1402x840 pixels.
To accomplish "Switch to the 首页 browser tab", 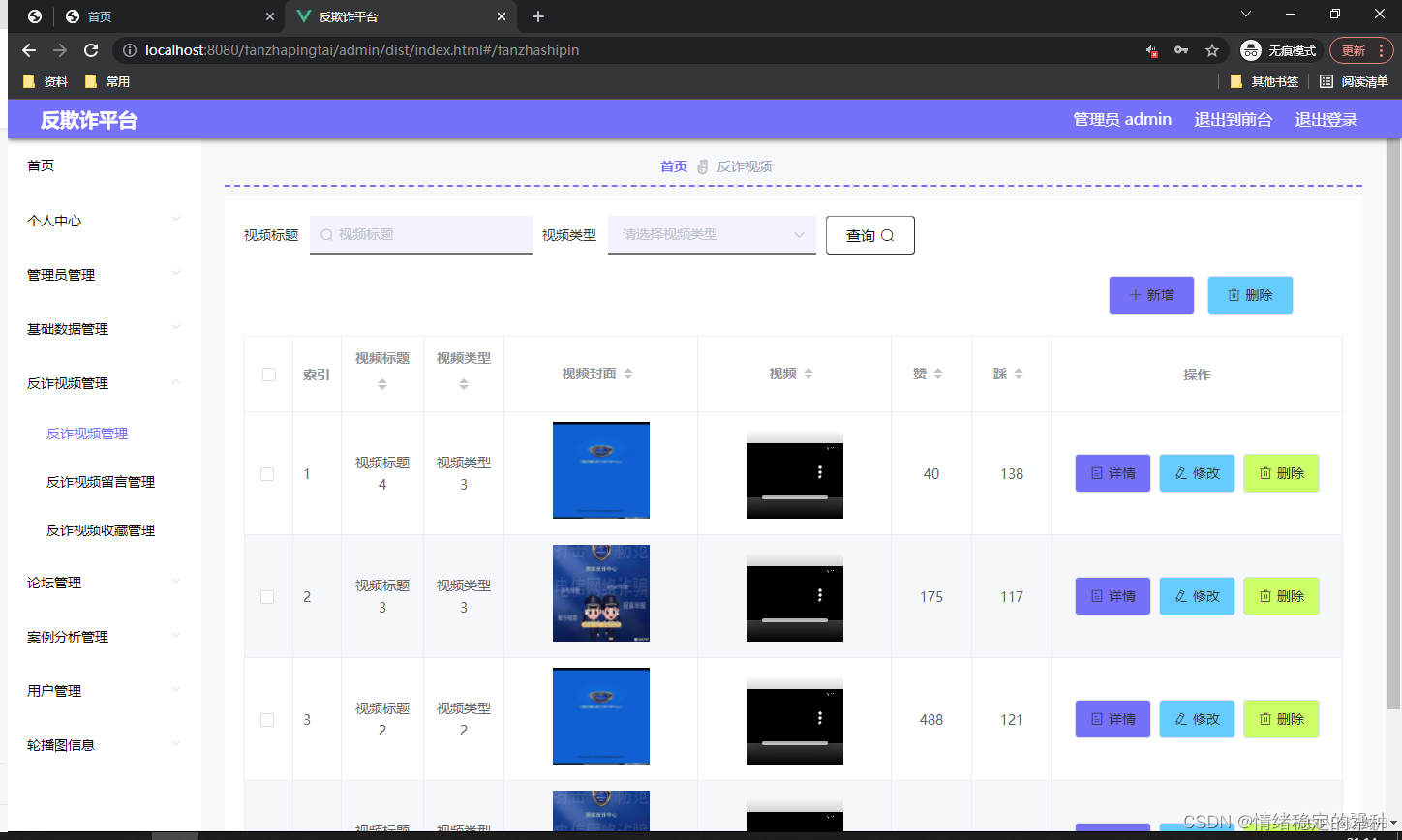I will tap(169, 16).
